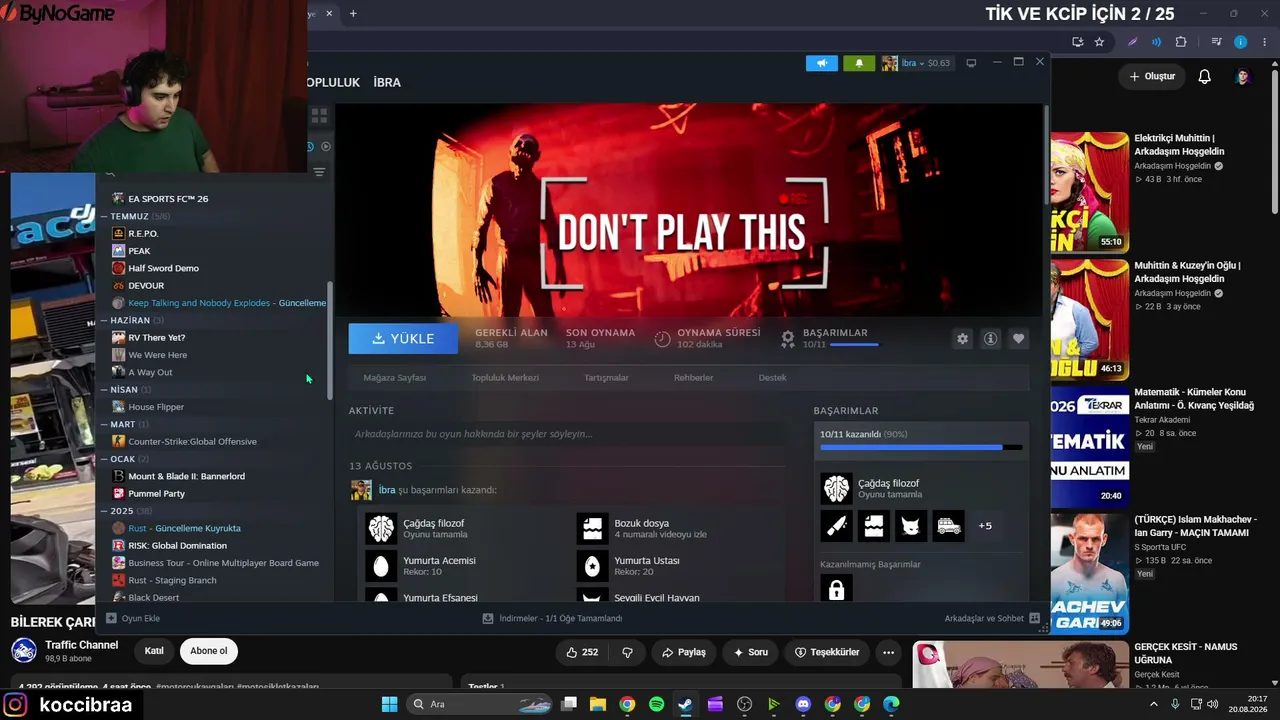The image size is (1280, 720).
Task: Click Bozuk dosya achievement icon
Action: 592,528
